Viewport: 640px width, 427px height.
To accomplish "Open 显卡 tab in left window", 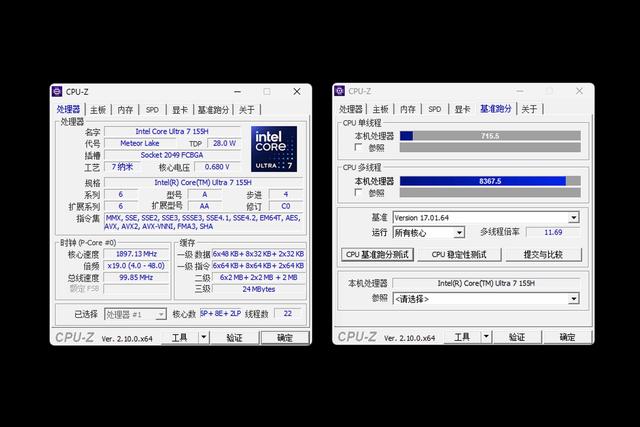I will point(180,109).
